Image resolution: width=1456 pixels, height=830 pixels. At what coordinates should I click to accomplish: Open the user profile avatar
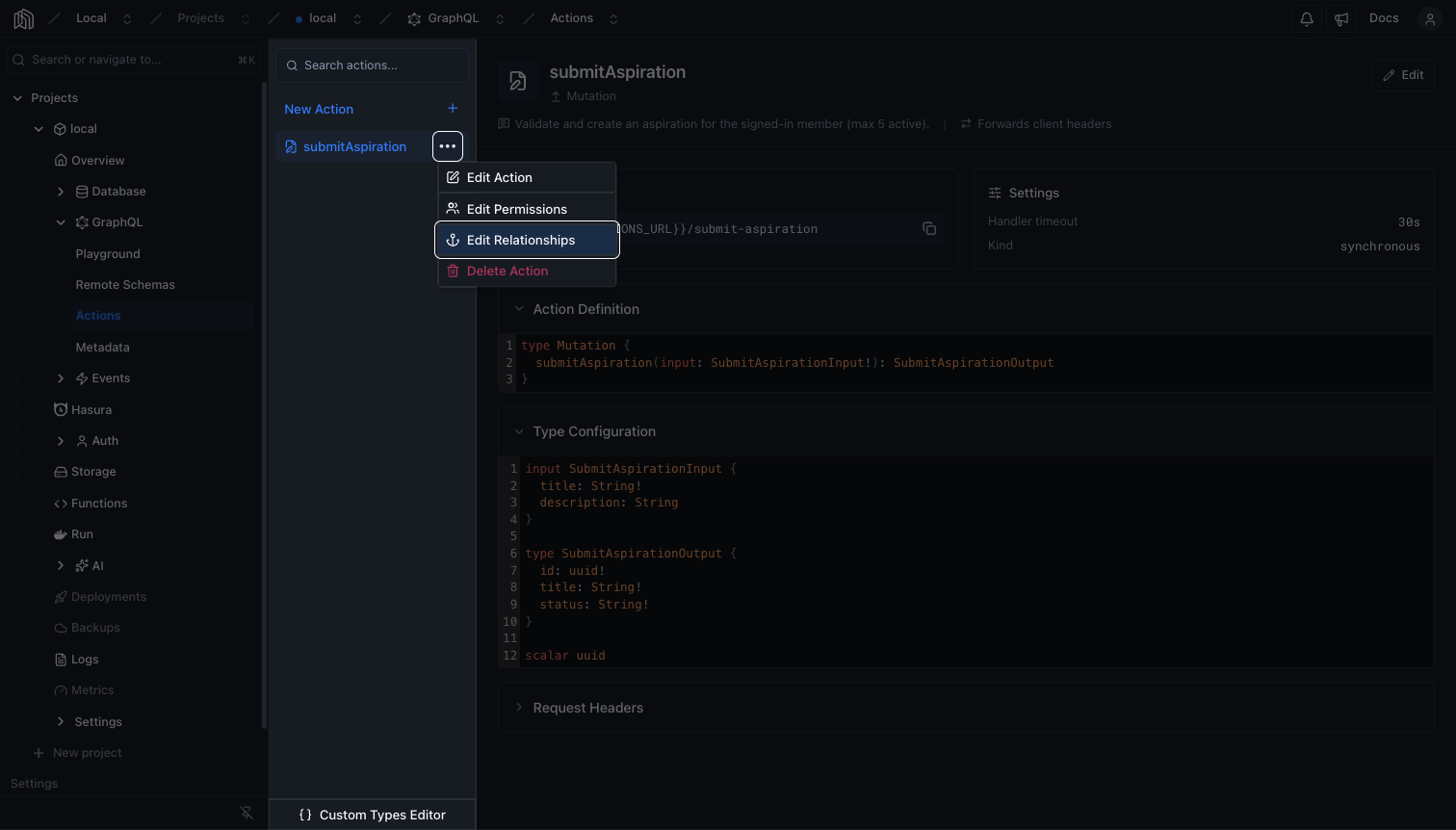(x=1430, y=18)
